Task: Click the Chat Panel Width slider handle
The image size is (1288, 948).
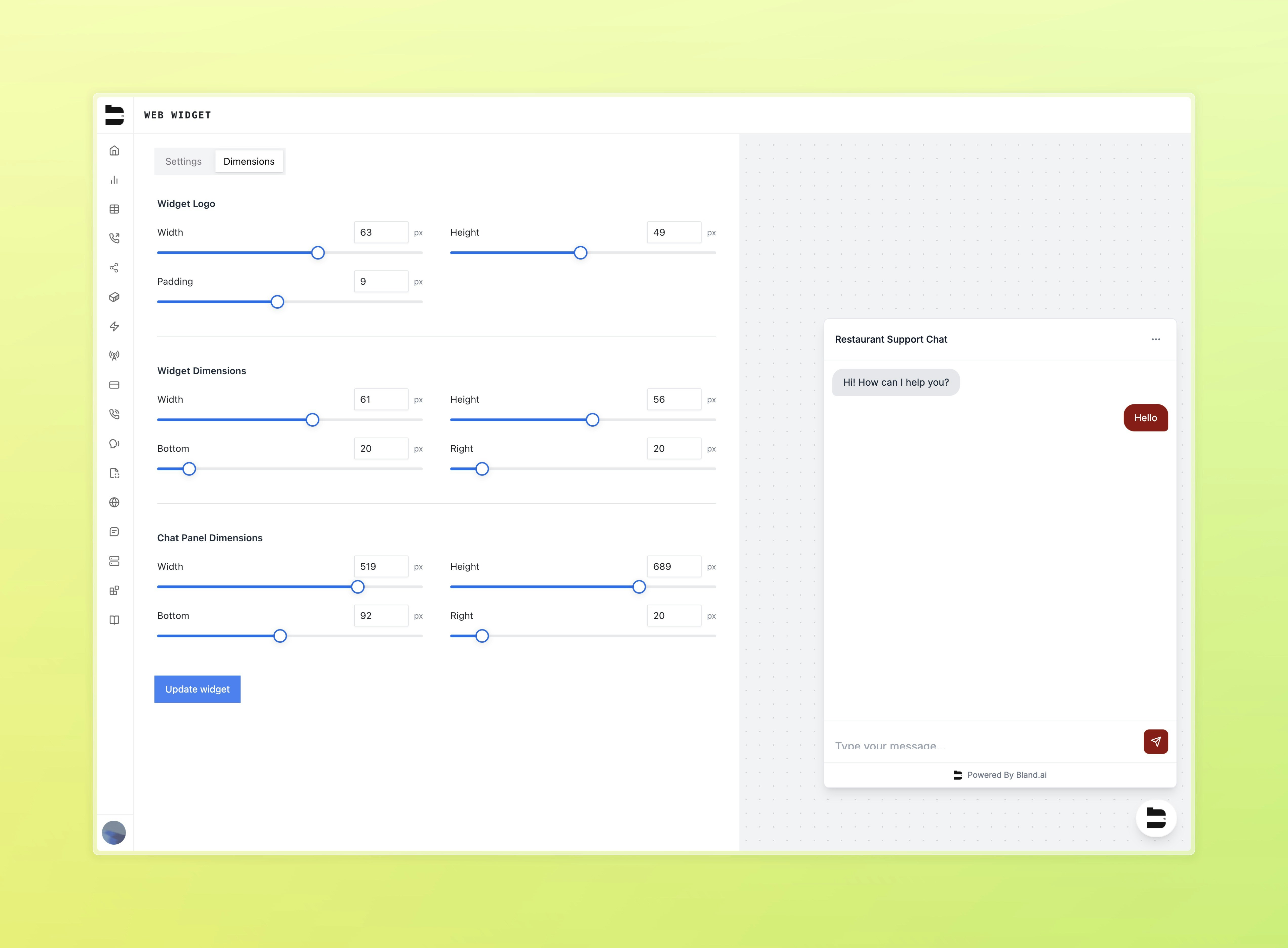Action: (x=358, y=587)
